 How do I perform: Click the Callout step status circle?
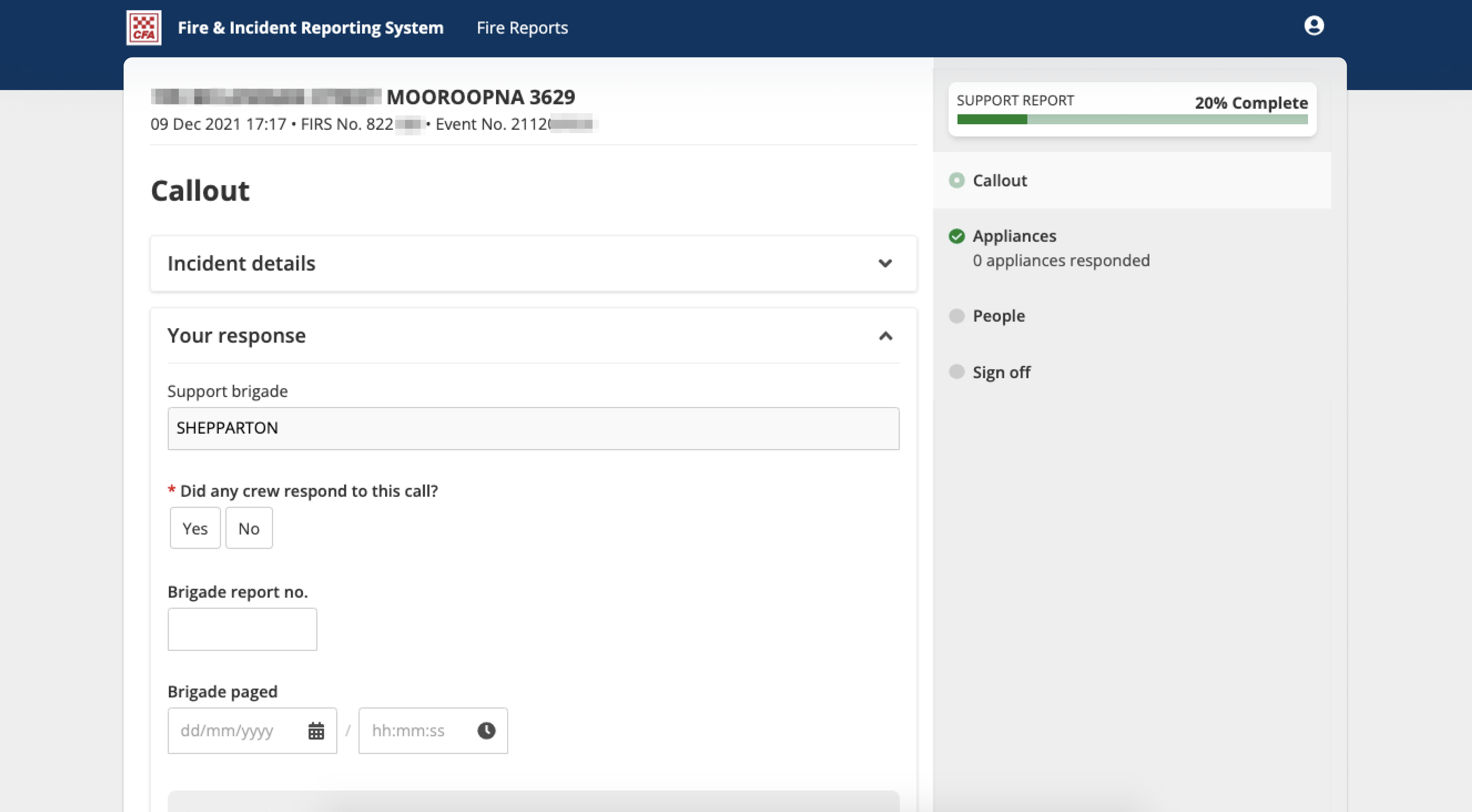coord(957,180)
